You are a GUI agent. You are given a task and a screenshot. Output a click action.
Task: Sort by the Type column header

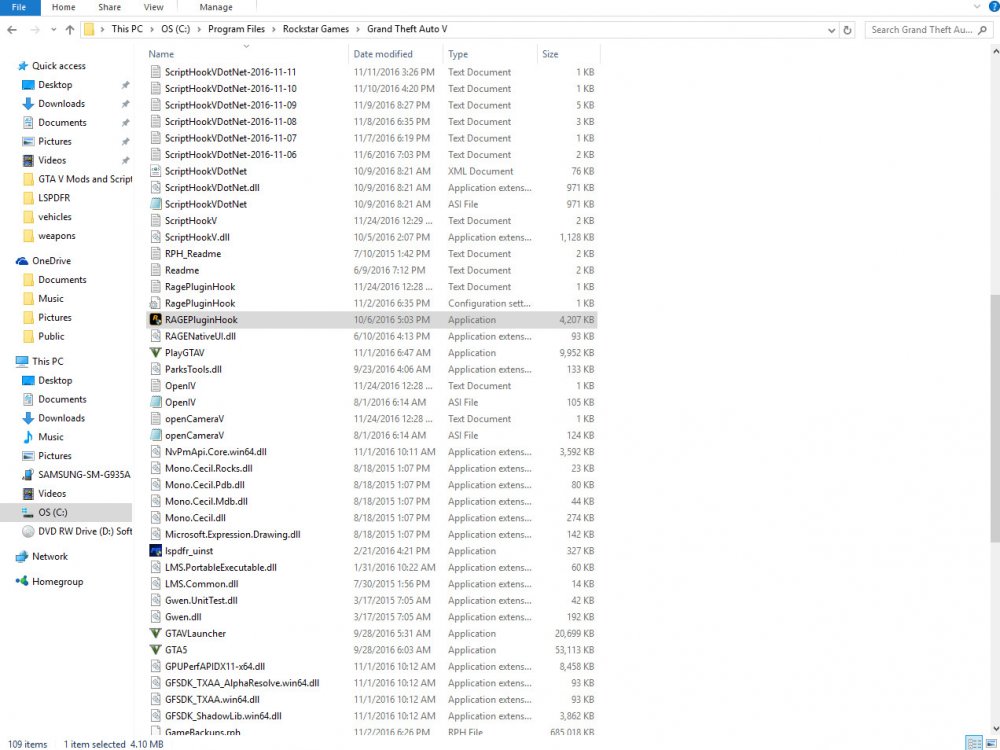point(490,54)
